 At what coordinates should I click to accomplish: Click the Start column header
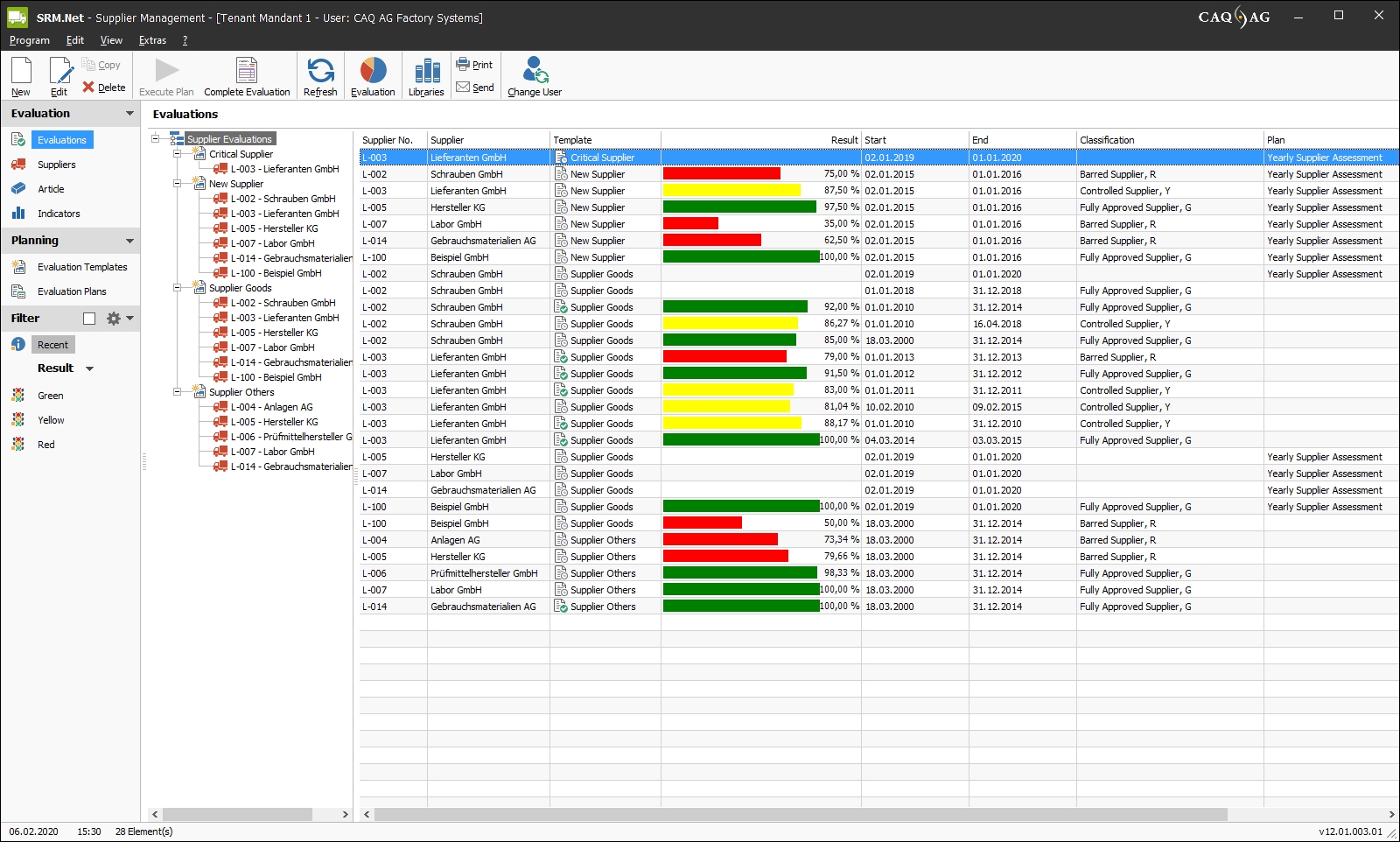[915, 140]
